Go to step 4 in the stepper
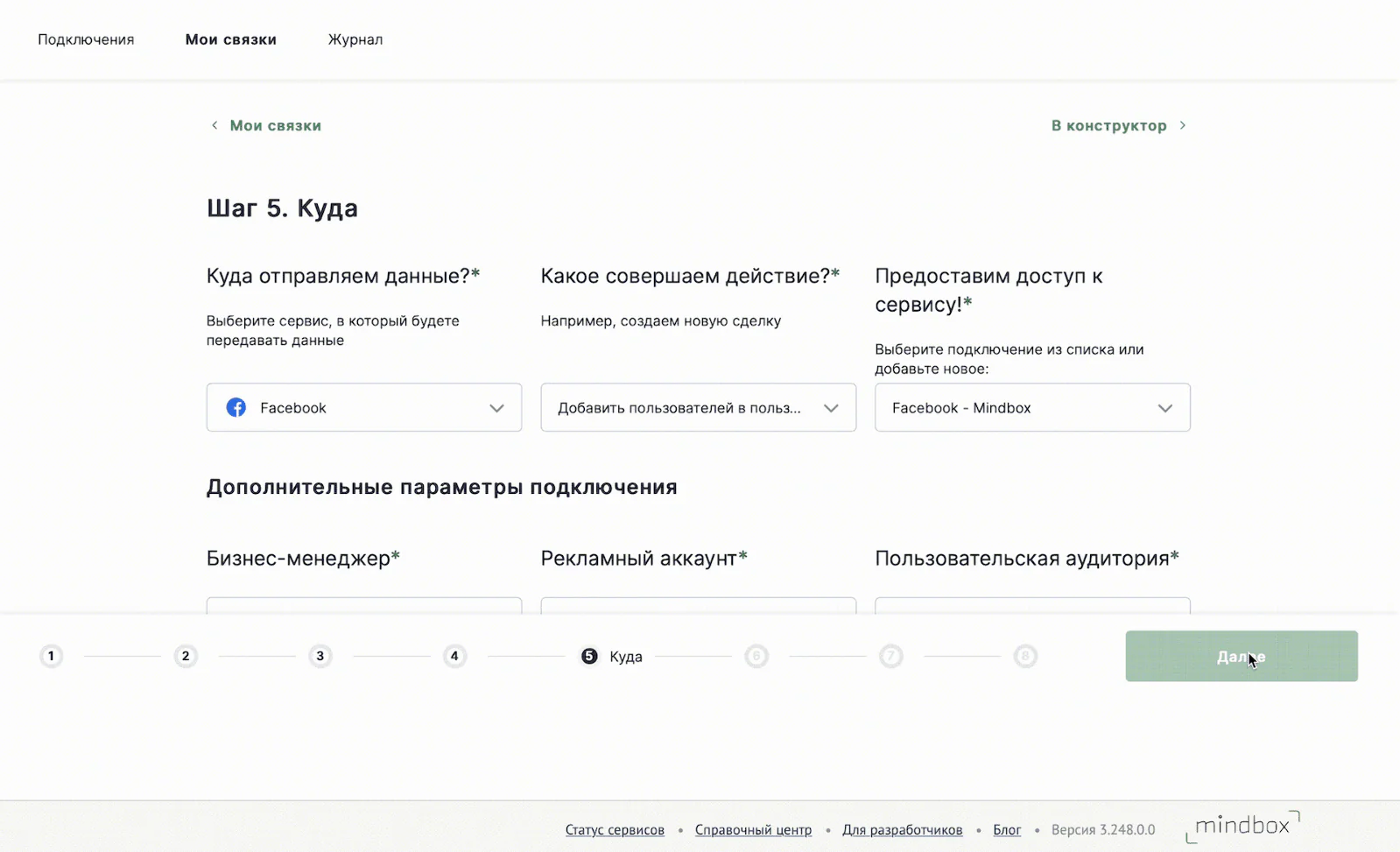 (454, 656)
